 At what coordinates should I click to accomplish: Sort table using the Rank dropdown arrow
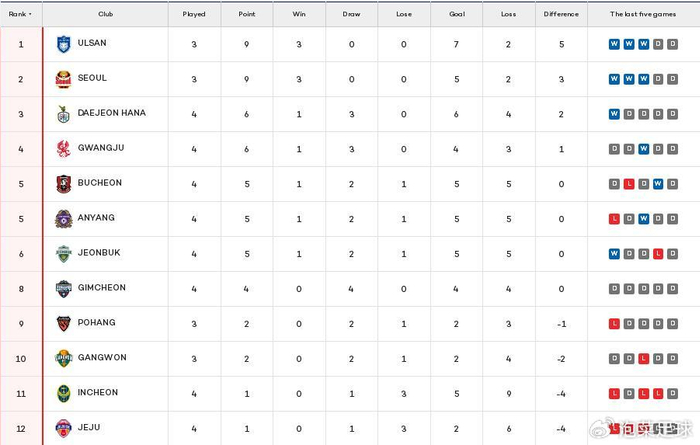(x=30, y=15)
